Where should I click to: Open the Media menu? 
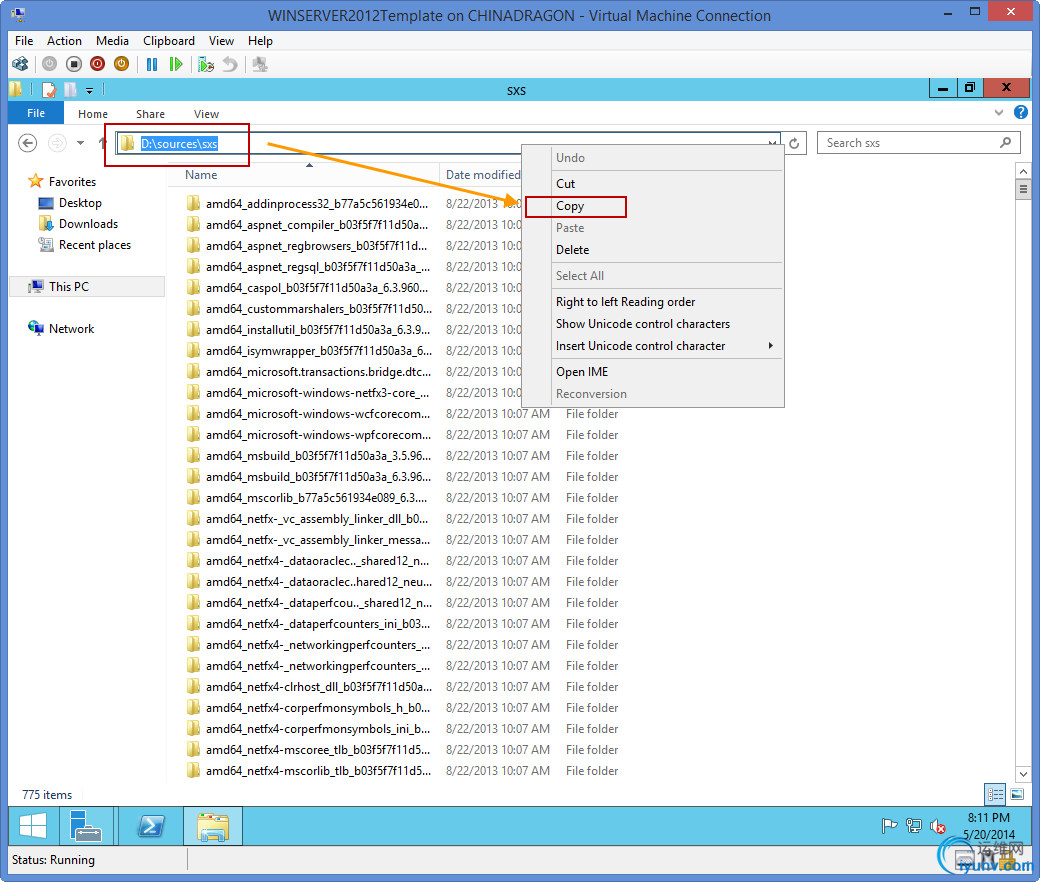pyautogui.click(x=112, y=40)
